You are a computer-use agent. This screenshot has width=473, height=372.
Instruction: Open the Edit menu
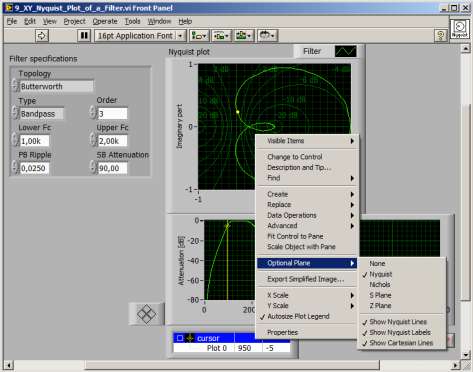coord(30,21)
